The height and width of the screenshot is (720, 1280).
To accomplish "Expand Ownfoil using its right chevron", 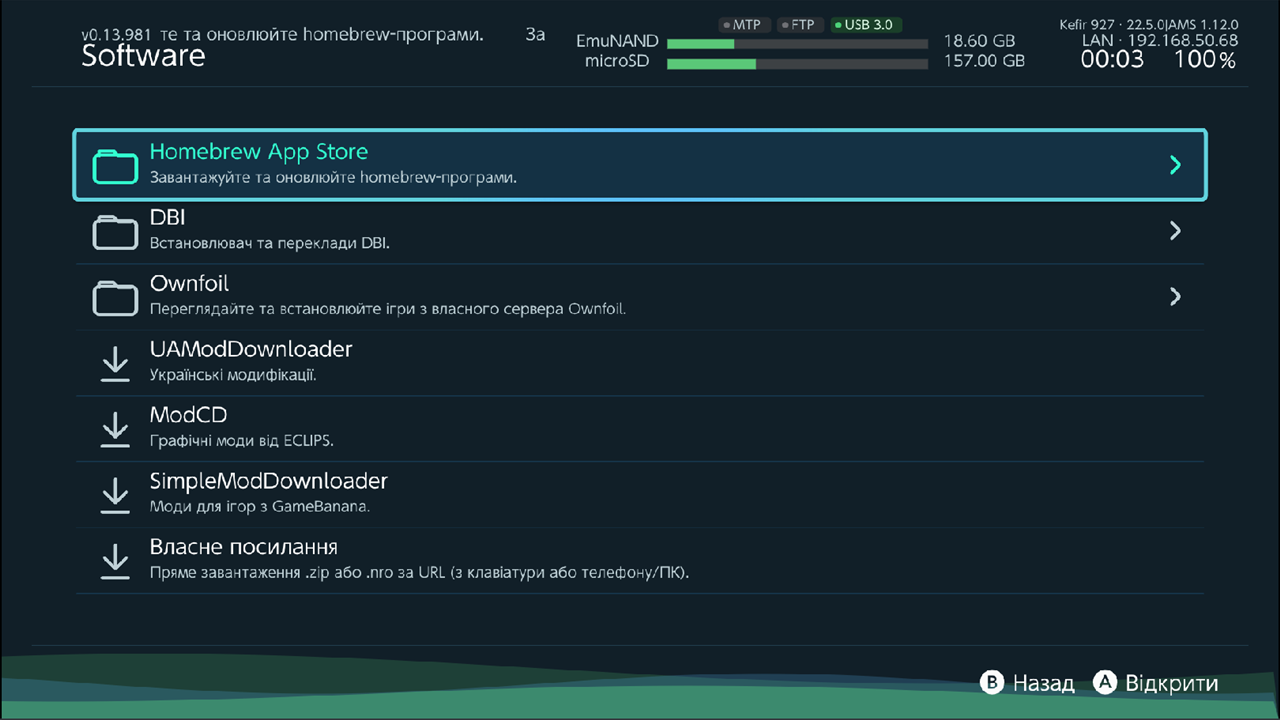I will coord(1175,297).
